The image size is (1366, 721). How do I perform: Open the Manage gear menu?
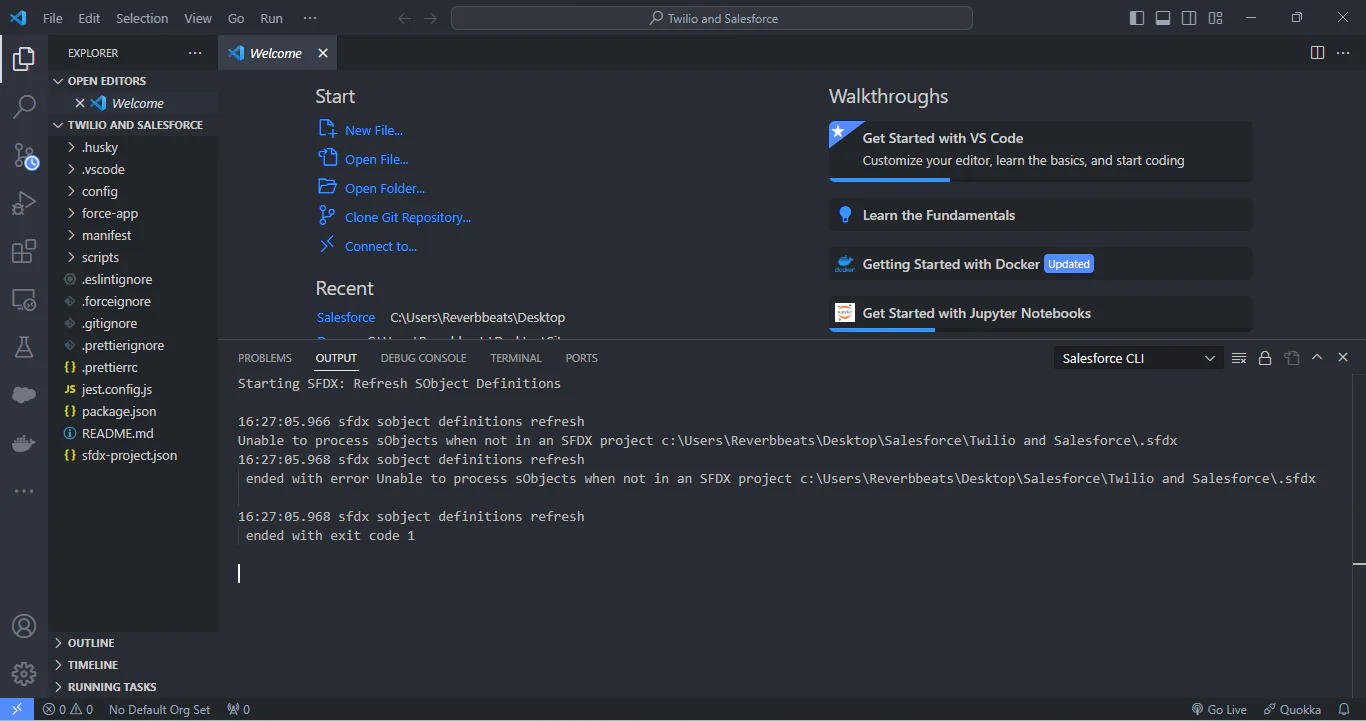tap(24, 674)
